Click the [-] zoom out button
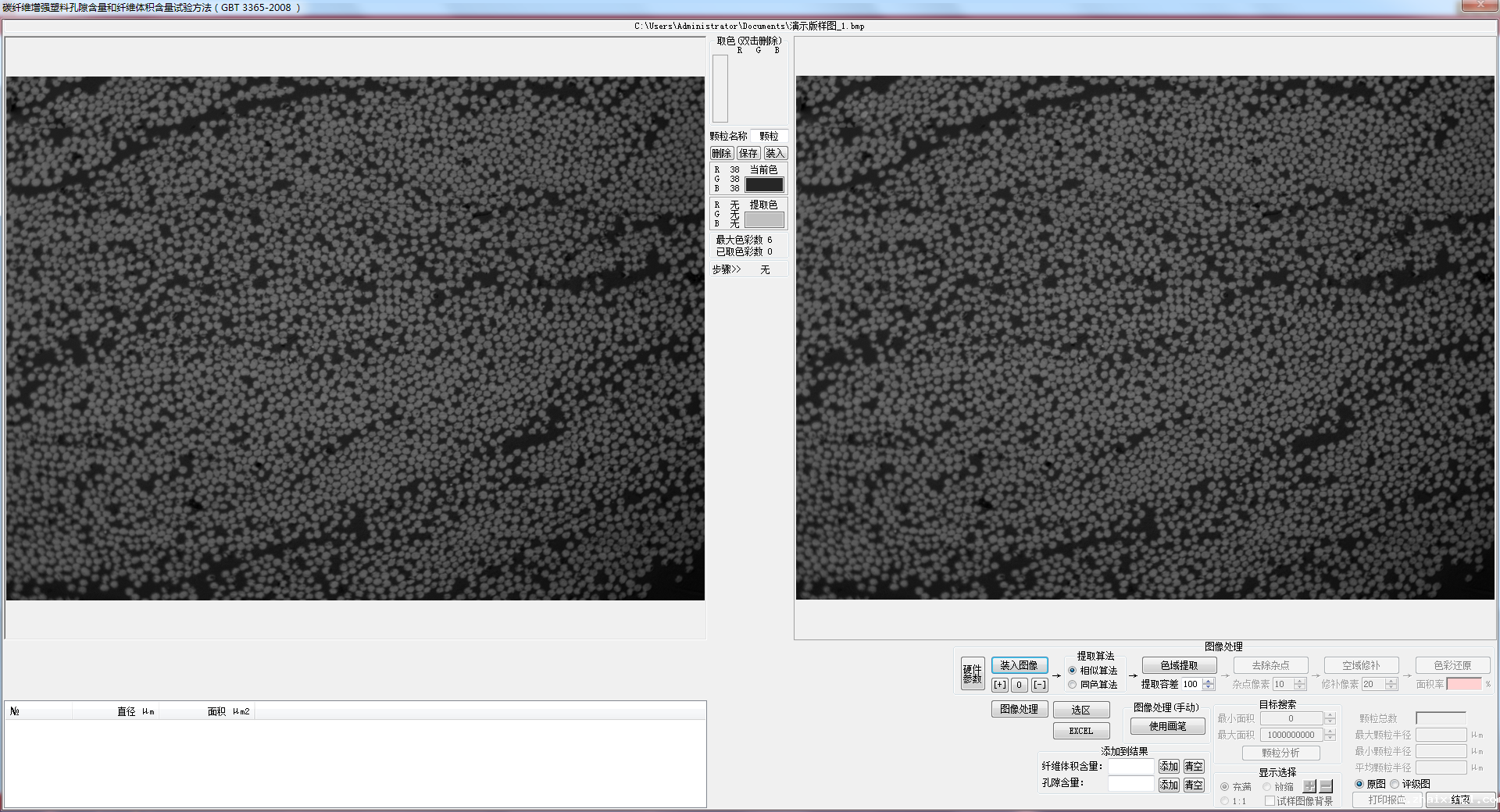The width and height of the screenshot is (1500, 812). [1039, 685]
